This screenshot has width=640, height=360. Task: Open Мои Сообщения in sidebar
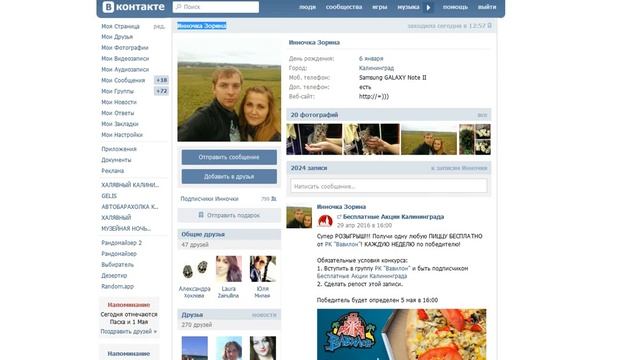pyautogui.click(x=123, y=80)
